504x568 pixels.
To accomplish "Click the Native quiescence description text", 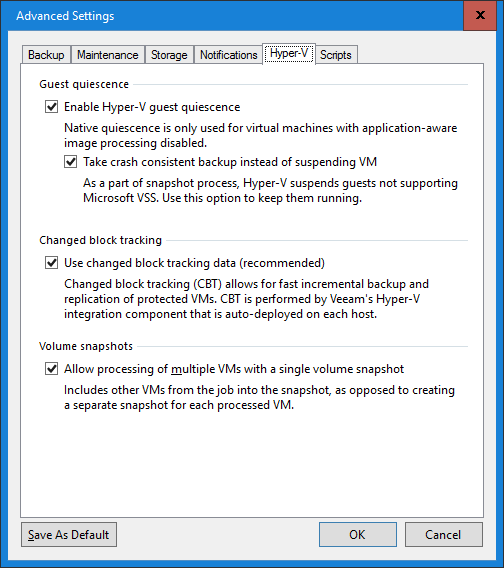I will [261, 135].
